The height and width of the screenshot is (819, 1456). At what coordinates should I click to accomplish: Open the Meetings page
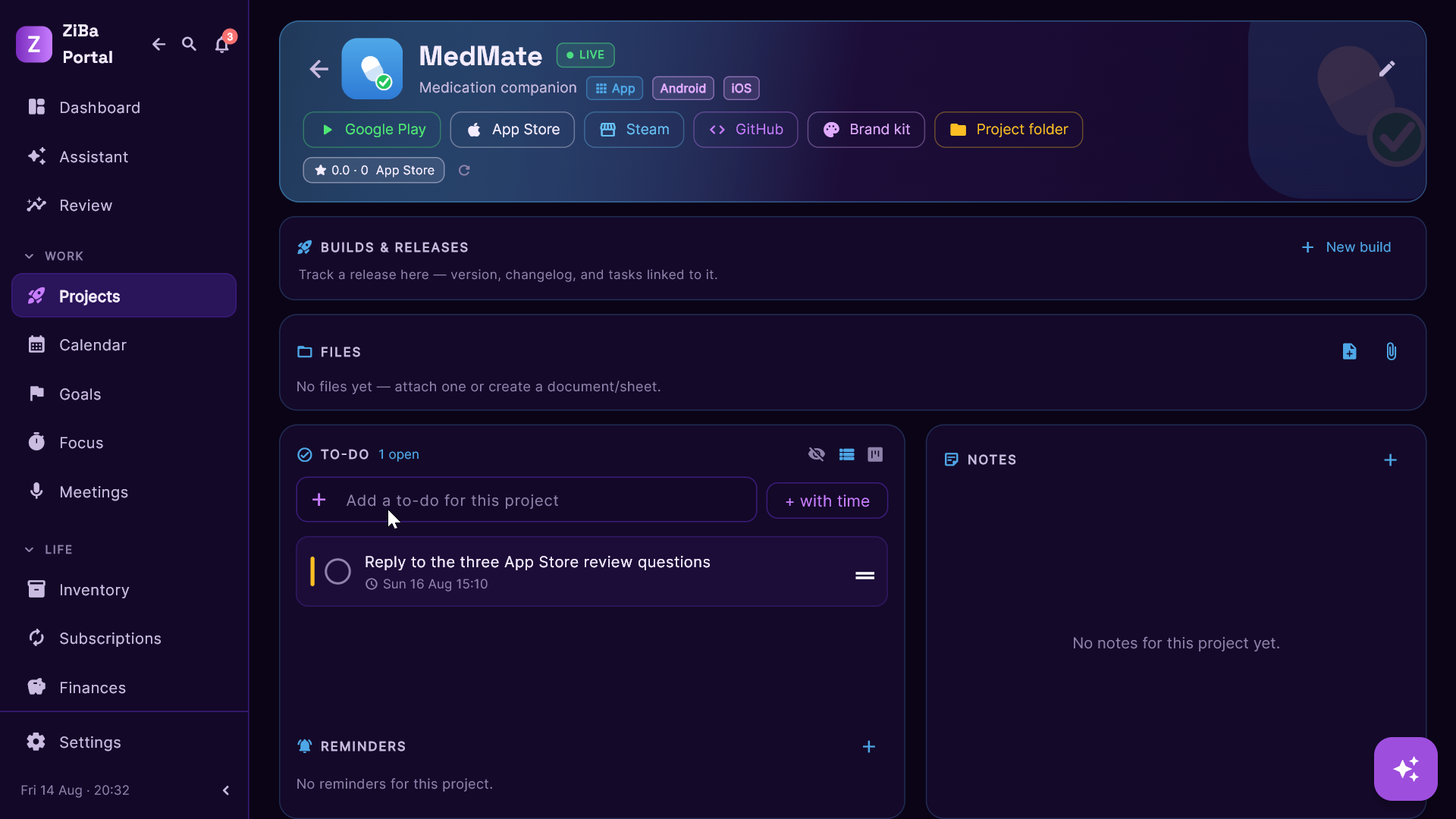click(124, 492)
